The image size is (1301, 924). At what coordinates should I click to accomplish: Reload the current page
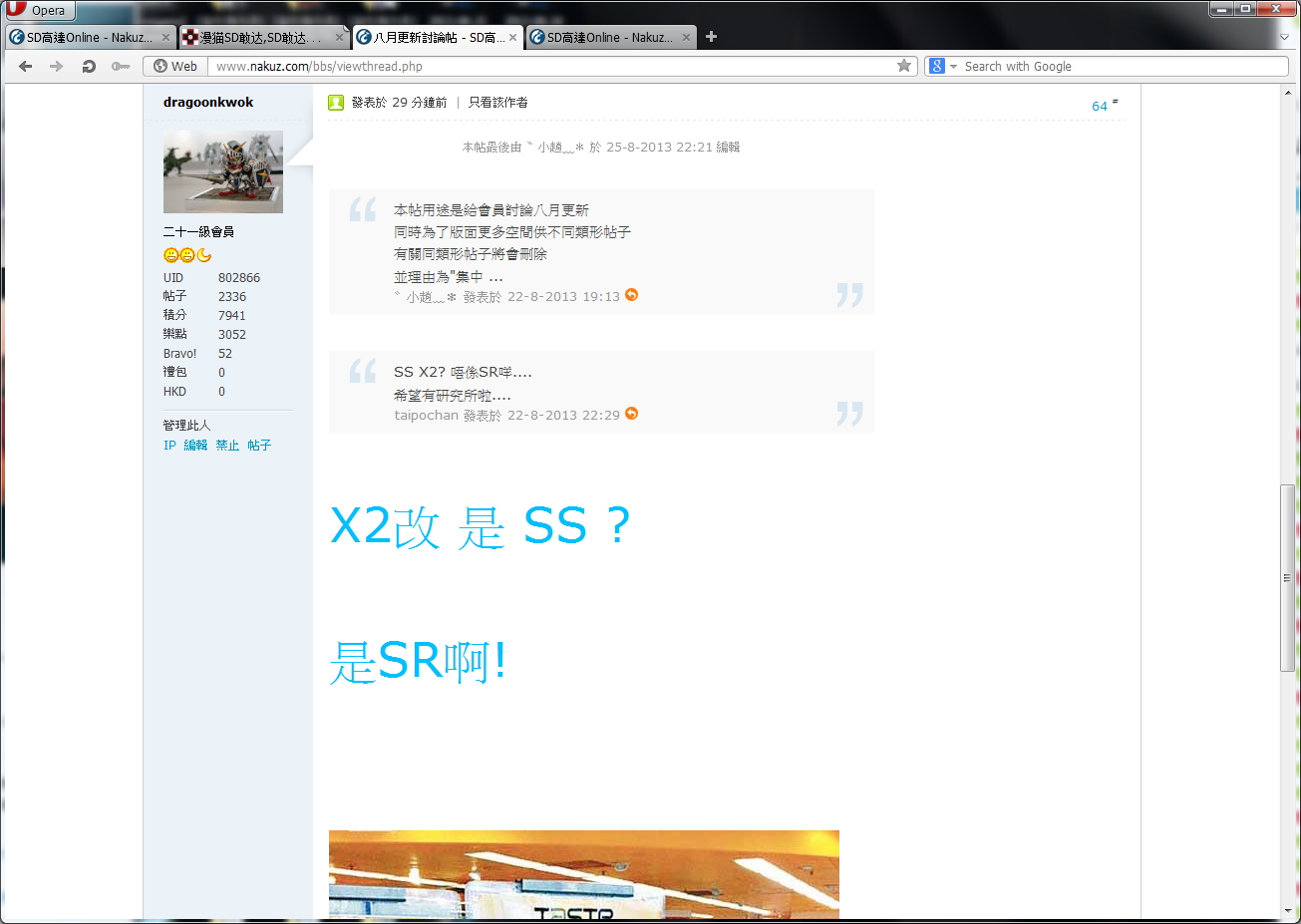[89, 67]
